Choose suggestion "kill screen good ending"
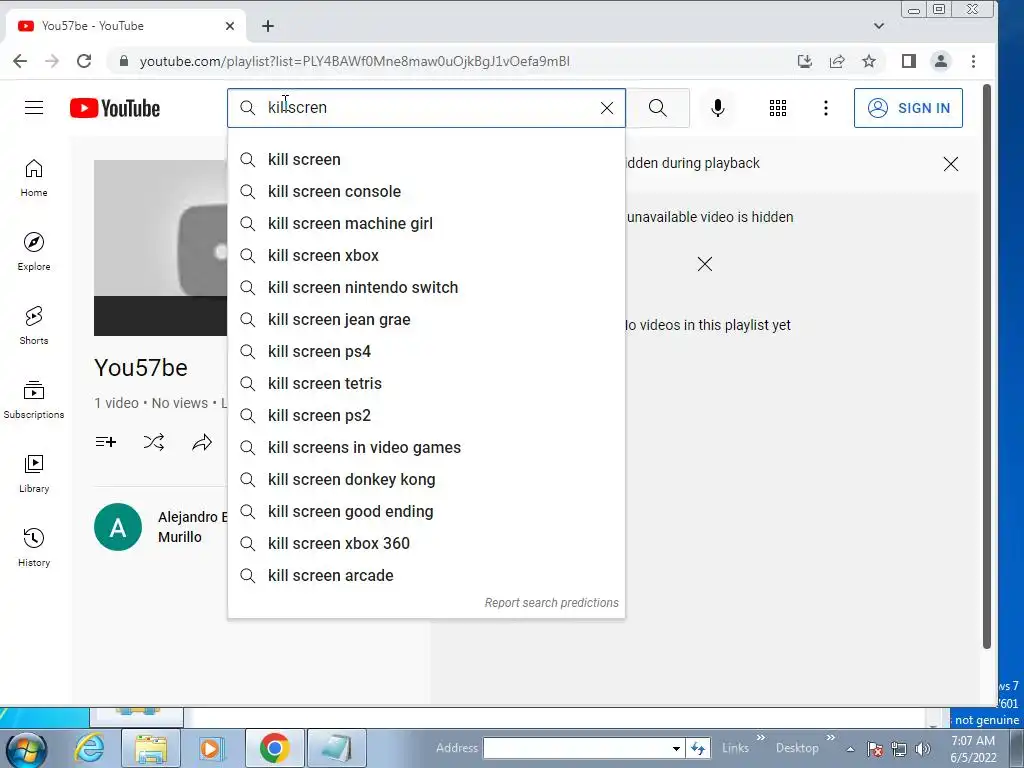The image size is (1024, 768). [426, 511]
